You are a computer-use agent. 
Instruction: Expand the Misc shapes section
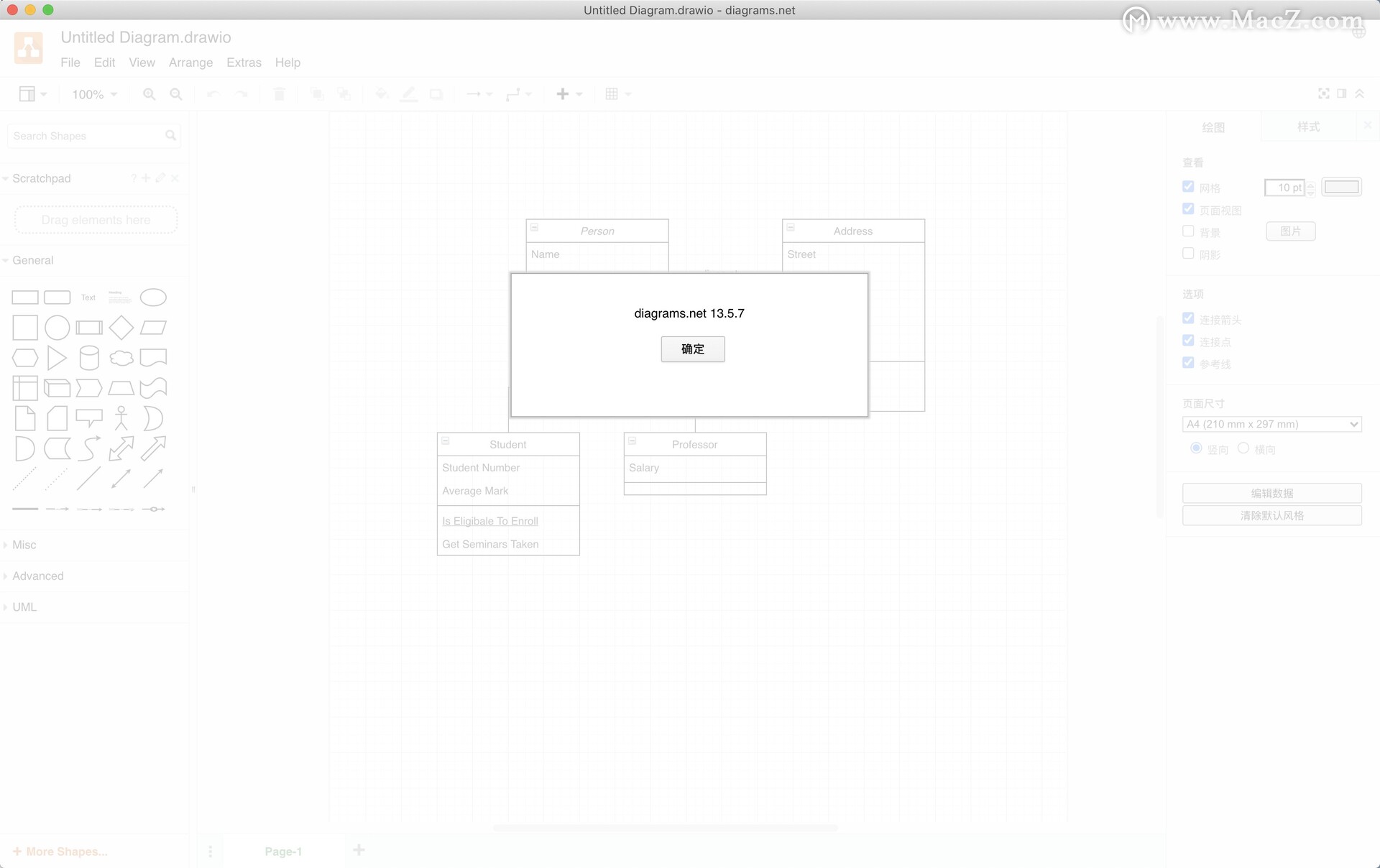click(x=24, y=545)
